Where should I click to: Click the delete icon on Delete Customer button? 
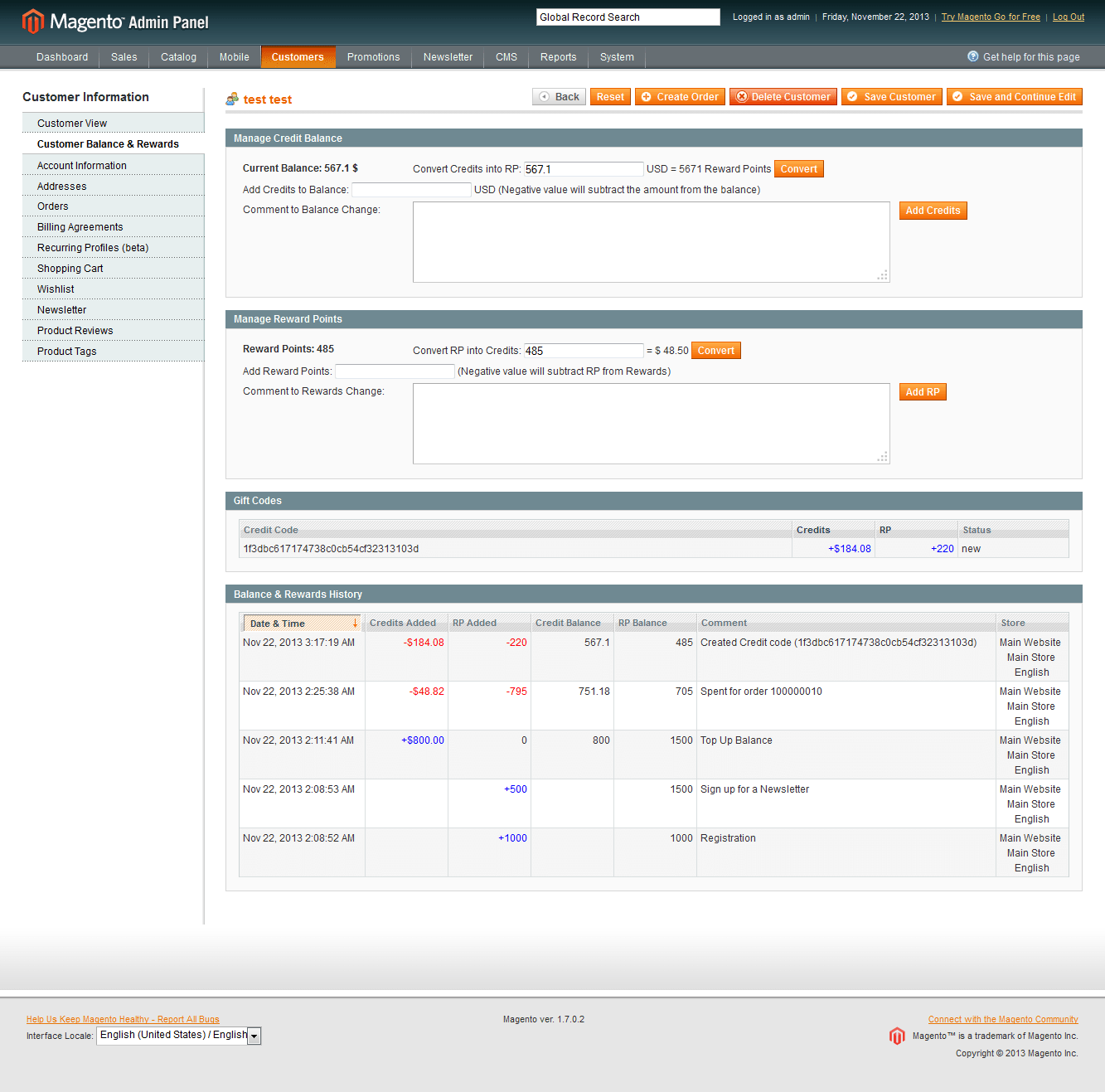point(744,96)
